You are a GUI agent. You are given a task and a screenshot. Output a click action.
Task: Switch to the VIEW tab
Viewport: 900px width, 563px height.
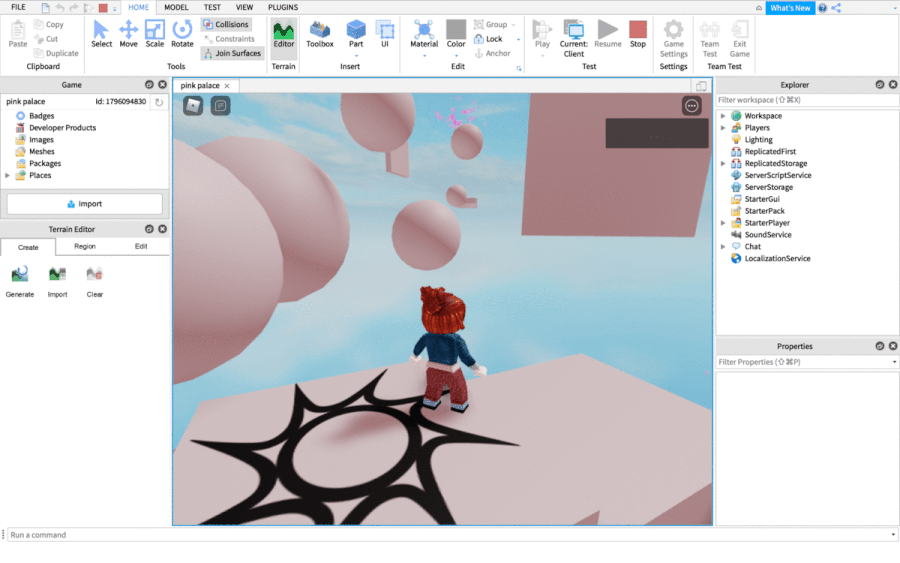(x=245, y=7)
